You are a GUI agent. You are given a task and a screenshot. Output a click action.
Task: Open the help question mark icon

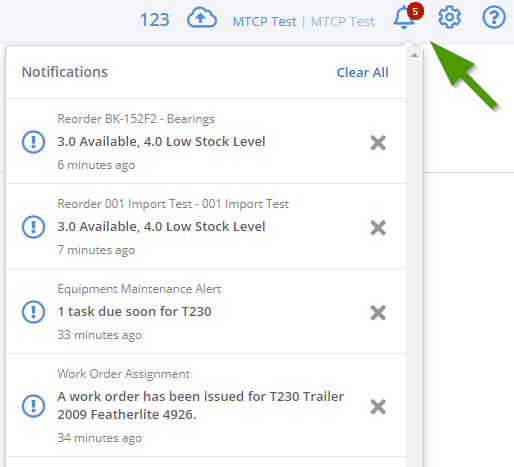coord(494,17)
